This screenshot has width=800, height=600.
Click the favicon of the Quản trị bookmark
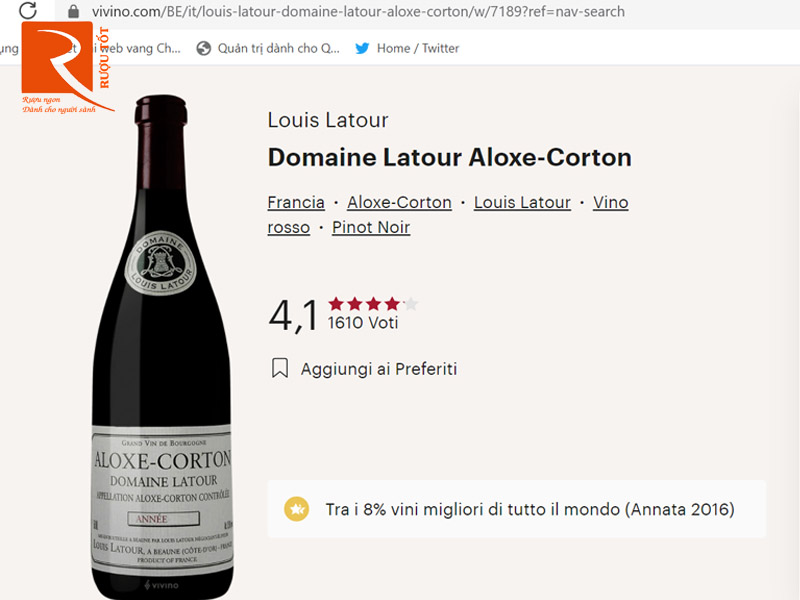[204, 48]
